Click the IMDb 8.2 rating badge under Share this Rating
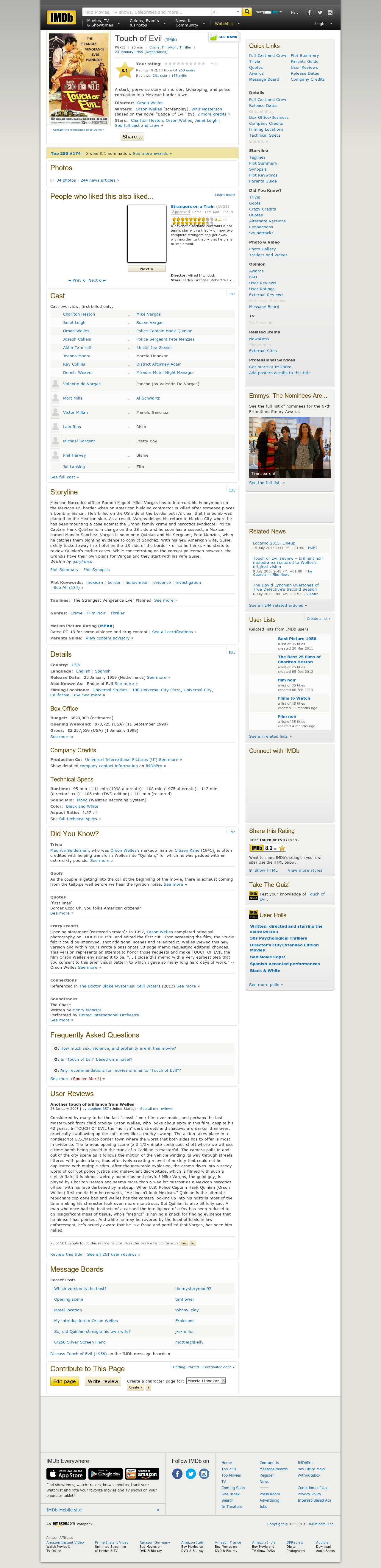The height and width of the screenshot is (1568, 381). 268,848
